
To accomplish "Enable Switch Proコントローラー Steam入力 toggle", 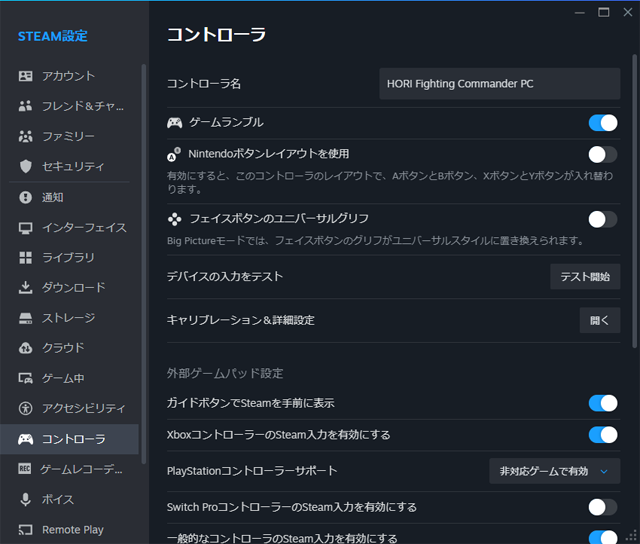I will (x=603, y=507).
